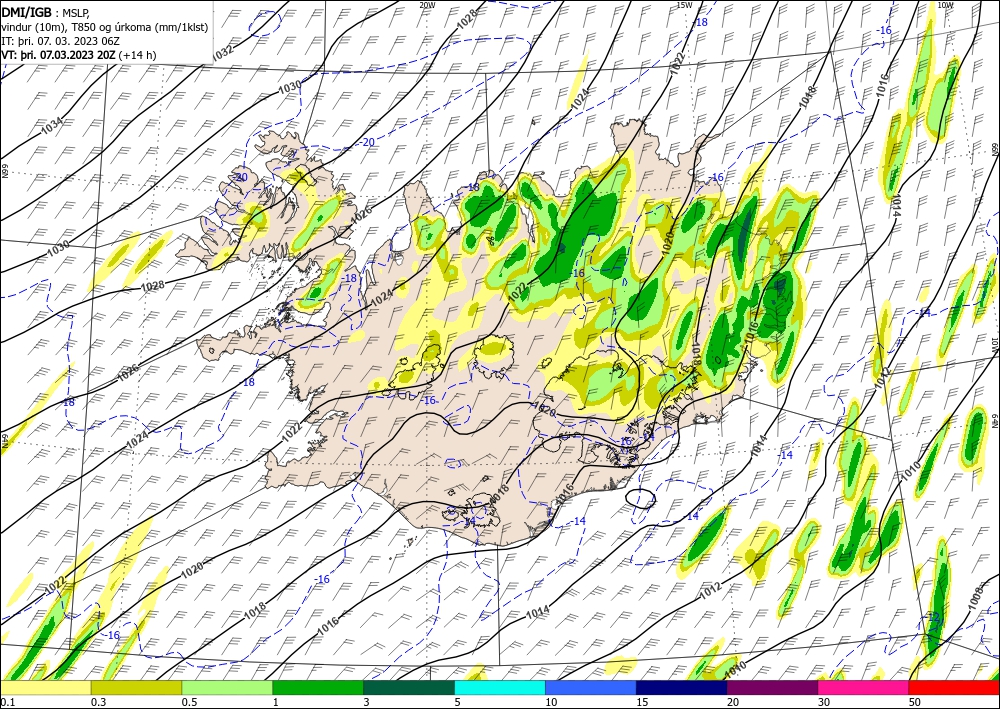The width and height of the screenshot is (1000, 709).
Task: Pick the cyan 5–10 legend swatch
Action: point(500,688)
